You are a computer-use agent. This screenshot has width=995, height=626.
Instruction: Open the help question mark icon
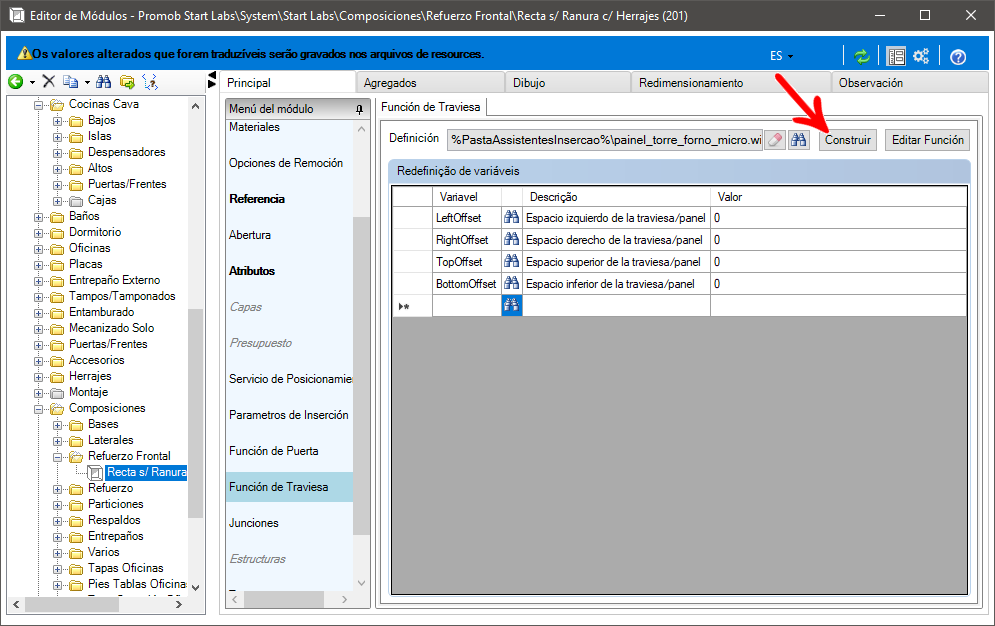point(958,57)
